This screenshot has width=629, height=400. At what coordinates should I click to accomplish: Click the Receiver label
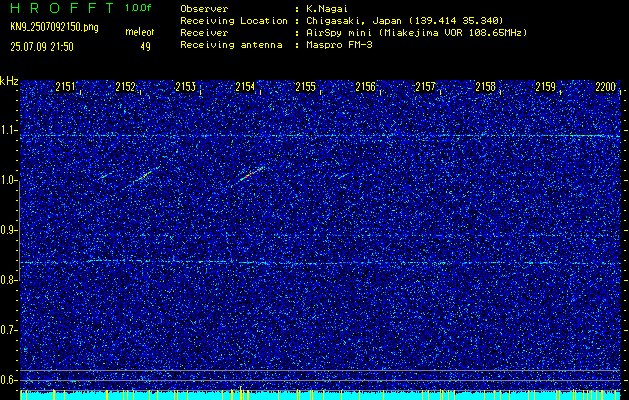tap(204, 33)
